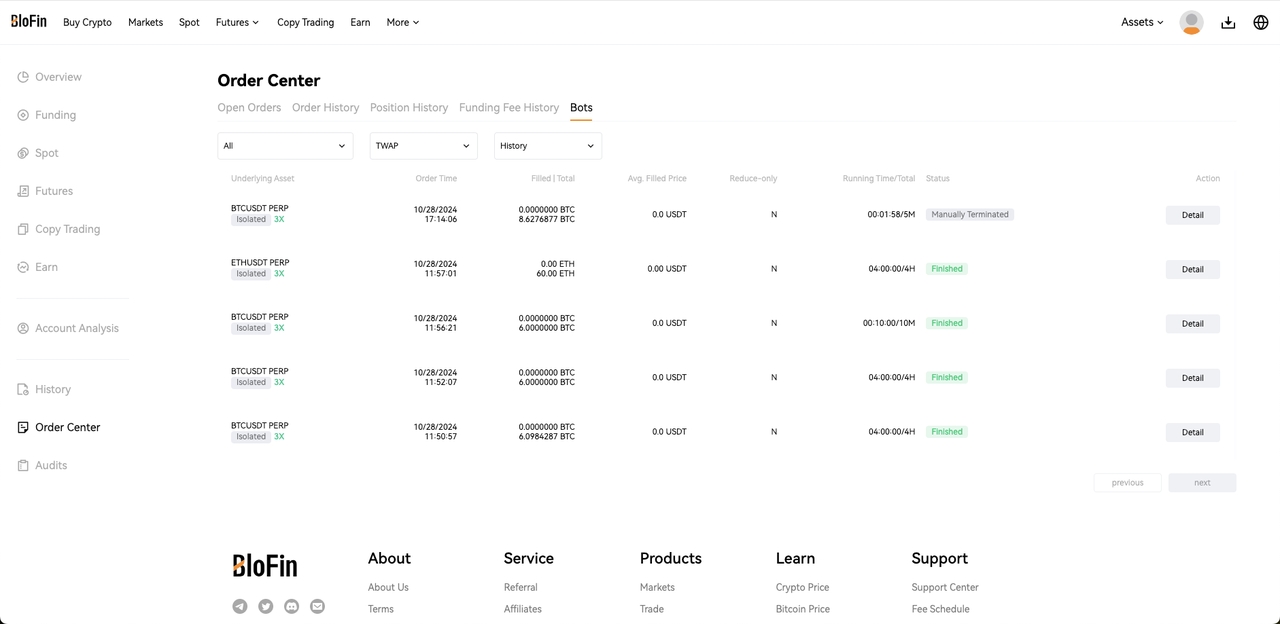Click the BloFin footer logo
This screenshot has width=1280, height=624.
(265, 566)
